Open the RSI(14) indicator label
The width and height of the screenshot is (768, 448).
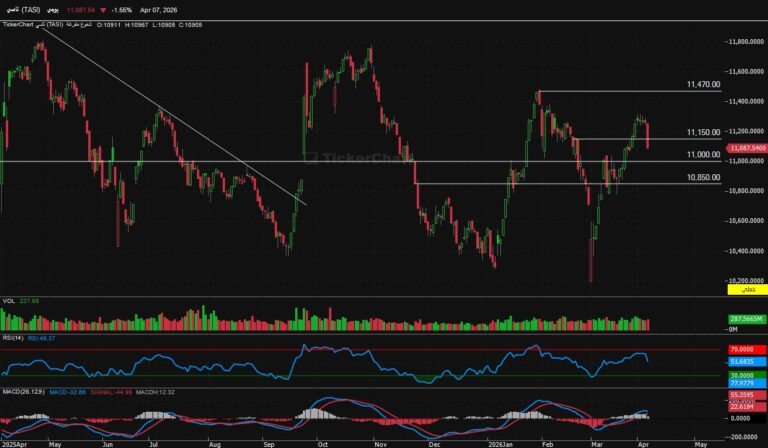click(x=11, y=338)
